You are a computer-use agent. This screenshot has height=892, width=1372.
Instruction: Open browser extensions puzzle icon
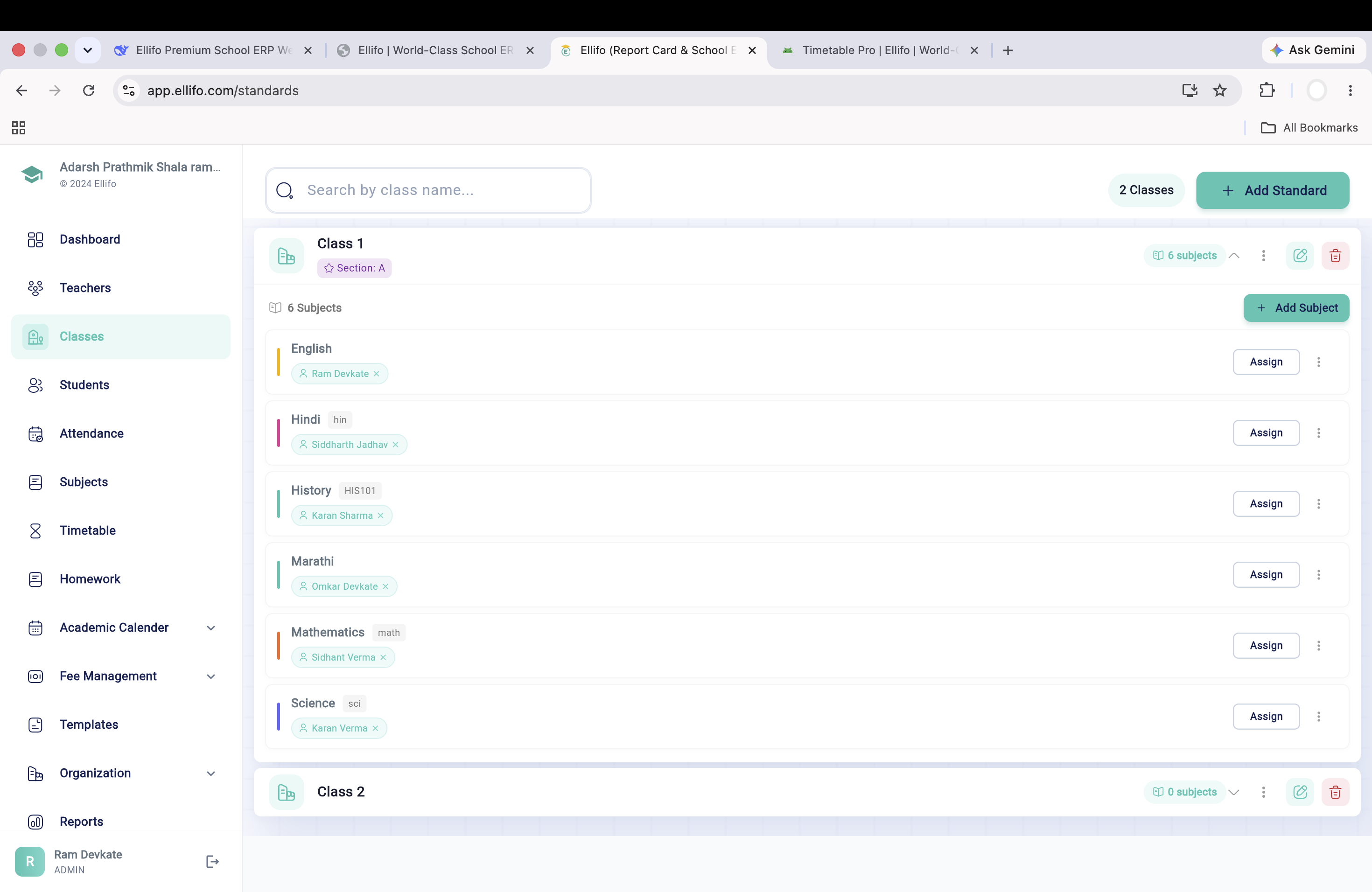pyautogui.click(x=1267, y=91)
